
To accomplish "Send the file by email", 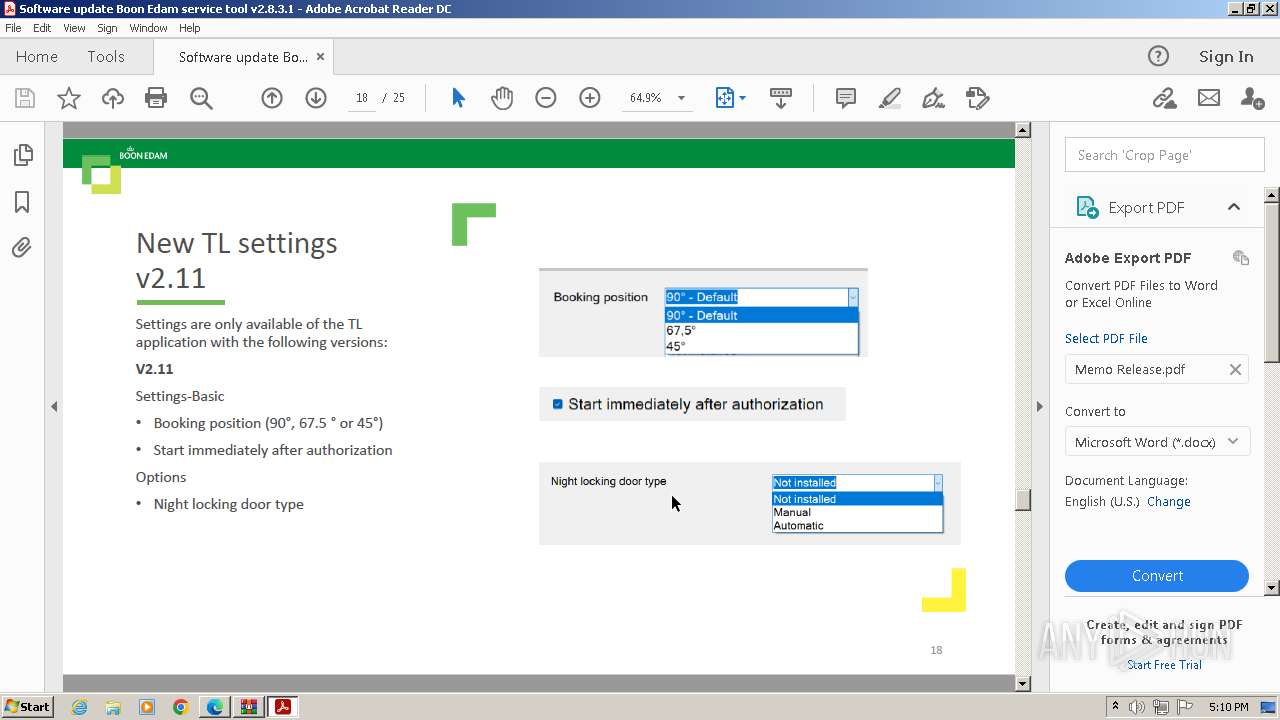I will pyautogui.click(x=1209, y=98).
